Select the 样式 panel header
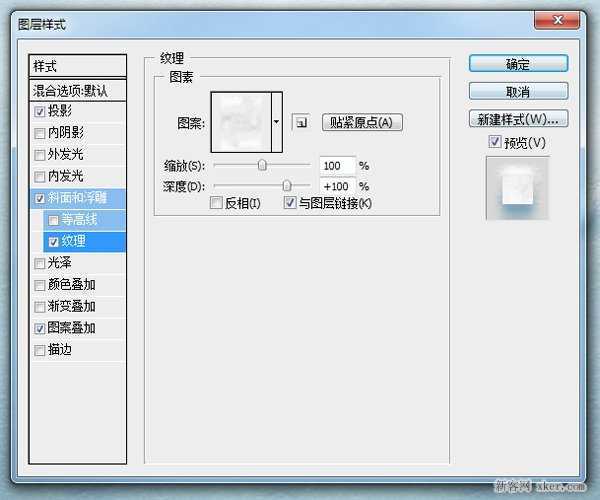The image size is (600, 500). point(77,66)
